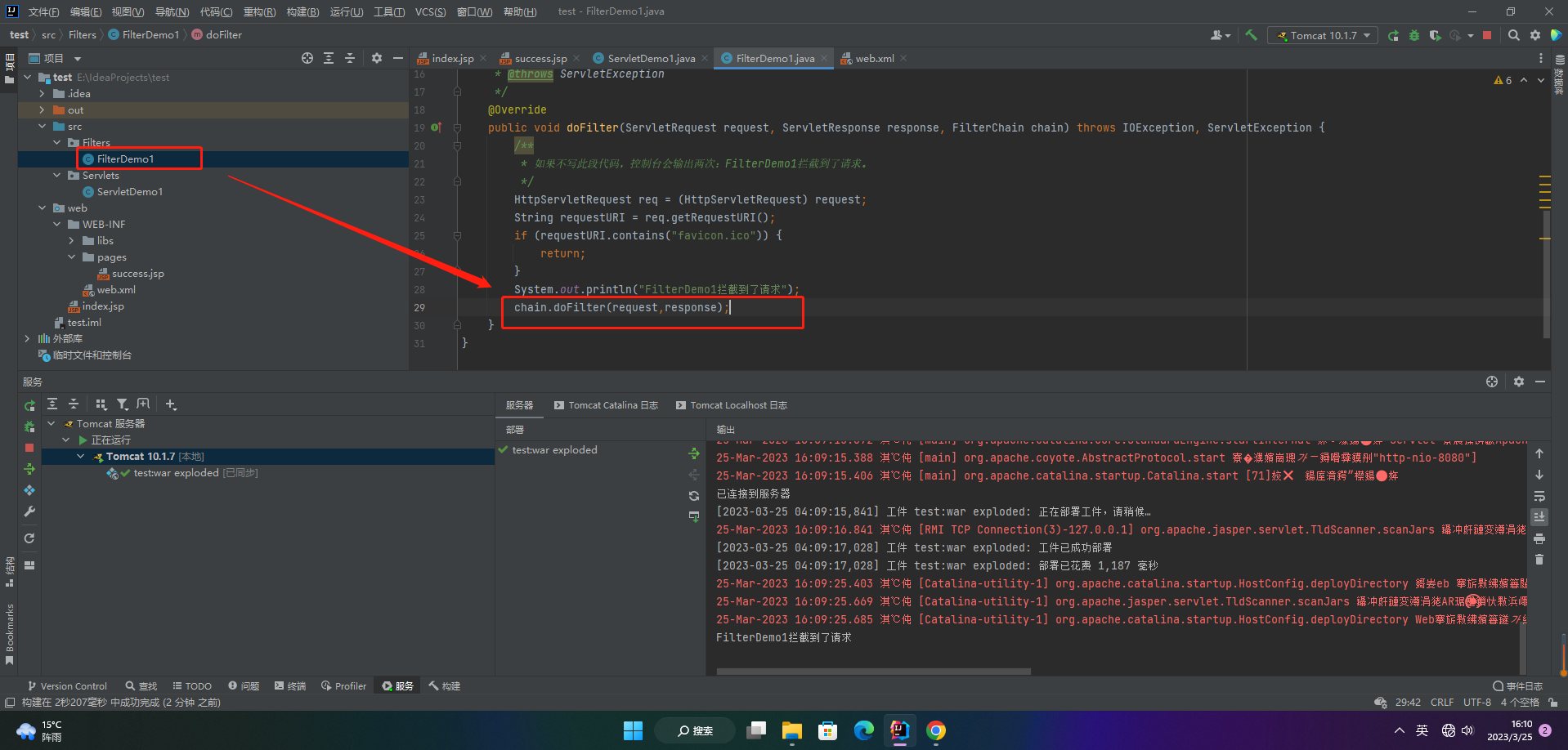
Task: Select test:war exploded in Services tree
Action: pos(176,472)
